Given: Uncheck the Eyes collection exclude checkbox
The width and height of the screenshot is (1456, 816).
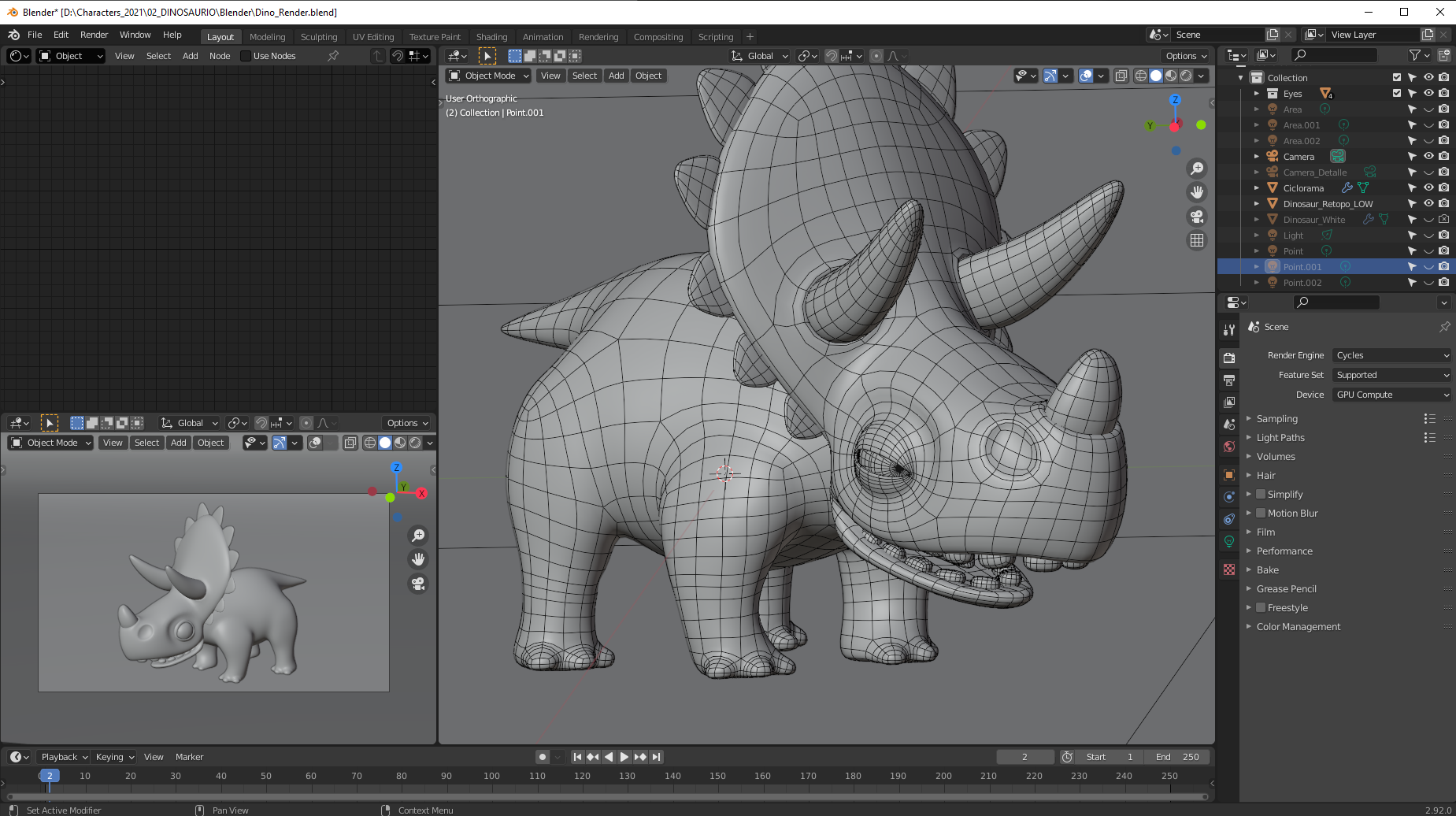Looking at the screenshot, I should [x=1397, y=93].
